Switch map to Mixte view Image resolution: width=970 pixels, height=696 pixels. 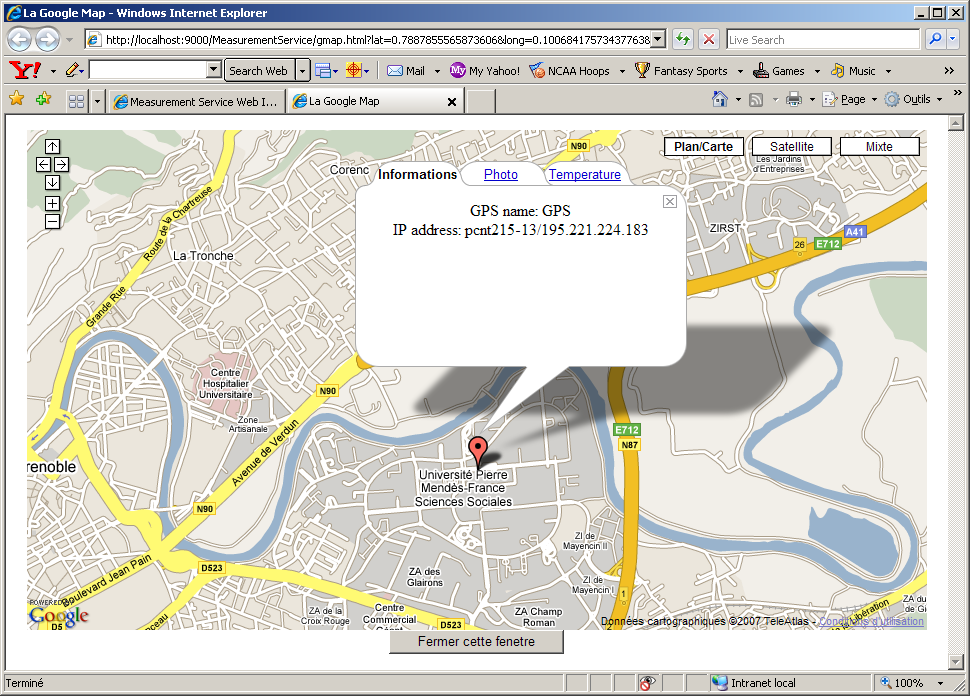879,147
